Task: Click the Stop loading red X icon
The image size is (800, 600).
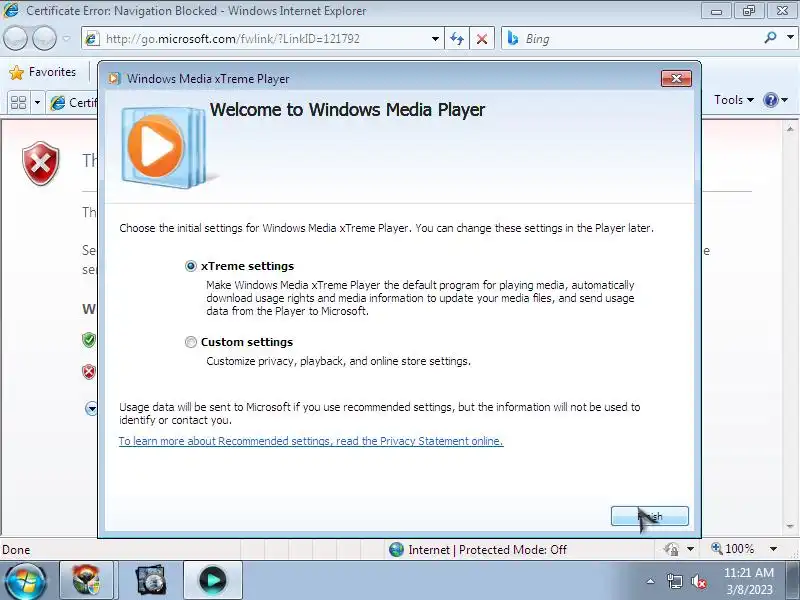Action: tap(482, 39)
